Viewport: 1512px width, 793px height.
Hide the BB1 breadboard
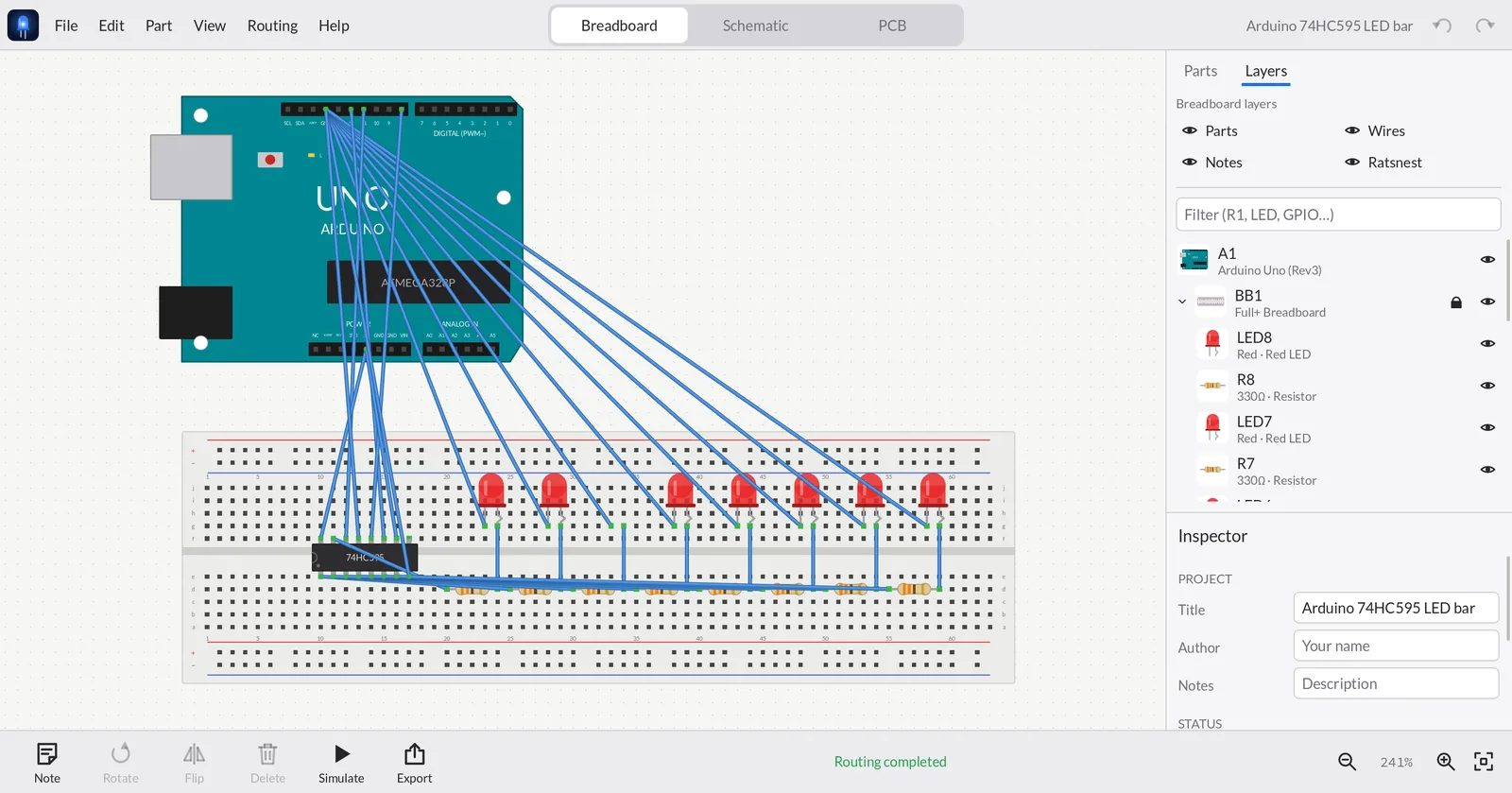pyautogui.click(x=1487, y=302)
